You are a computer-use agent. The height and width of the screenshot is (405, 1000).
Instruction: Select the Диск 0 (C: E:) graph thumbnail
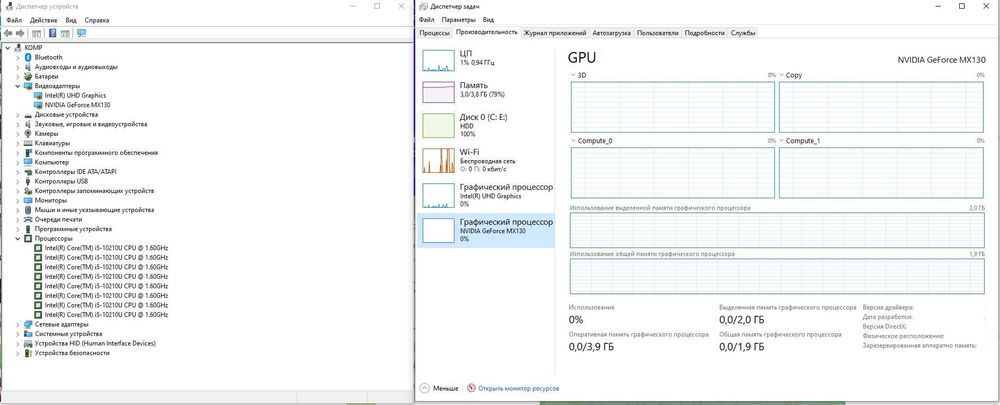coord(438,124)
